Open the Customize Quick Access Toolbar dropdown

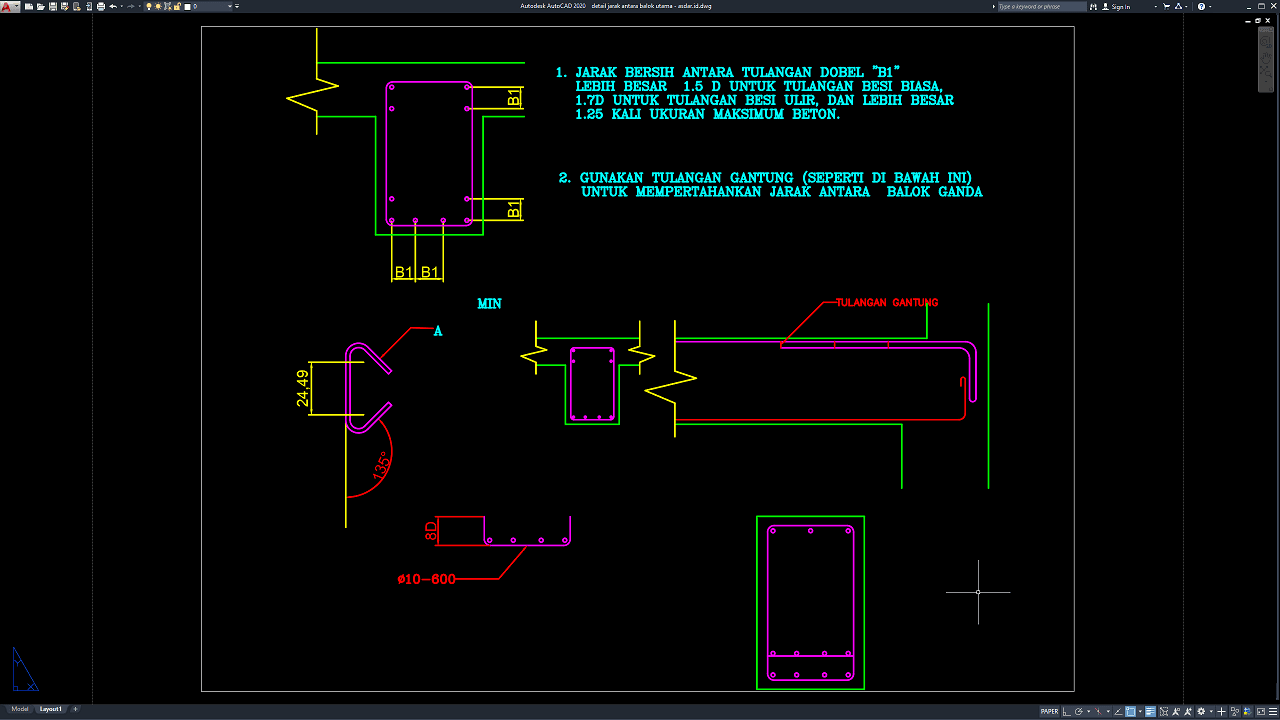point(238,6)
